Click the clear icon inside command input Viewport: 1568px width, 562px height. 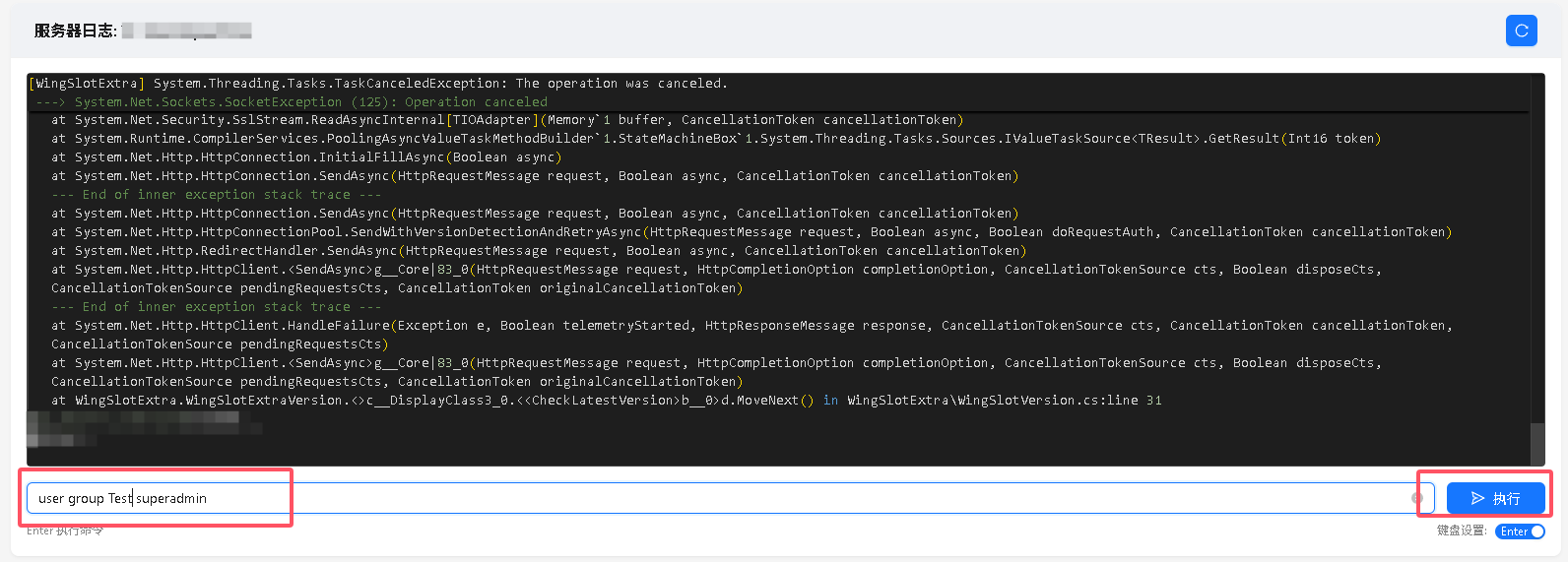pos(1417,498)
